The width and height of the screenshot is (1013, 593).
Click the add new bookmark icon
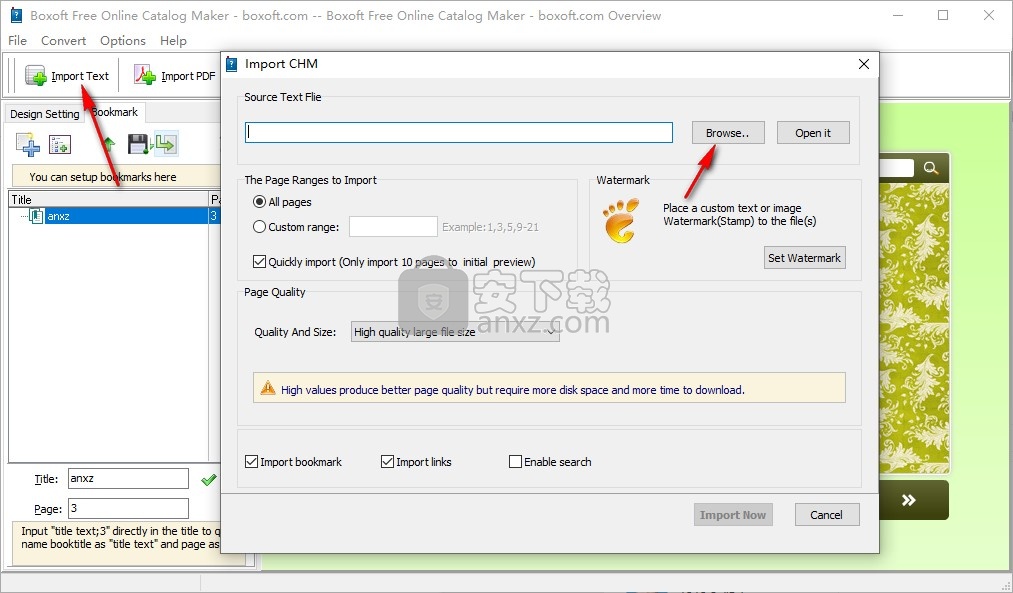point(28,144)
